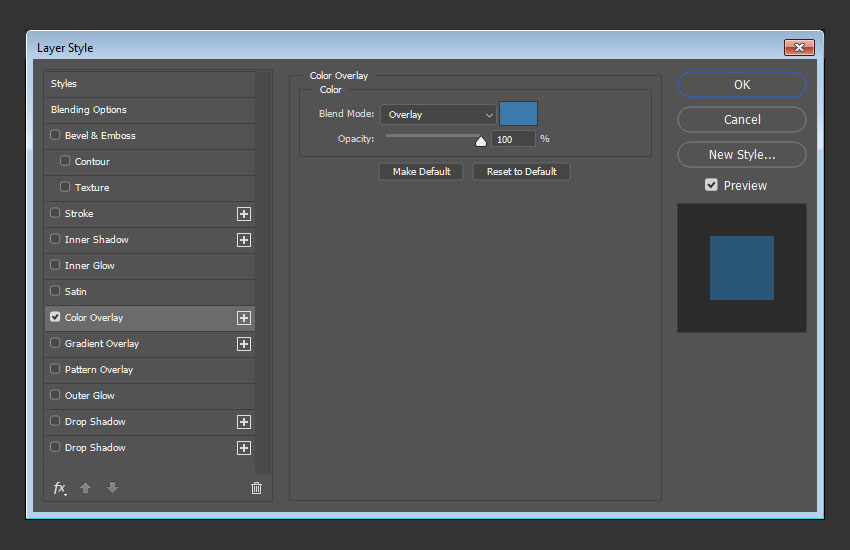Viewport: 850px width, 550px height.
Task: Enable the Pattern Overlay checkbox
Action: pos(55,368)
